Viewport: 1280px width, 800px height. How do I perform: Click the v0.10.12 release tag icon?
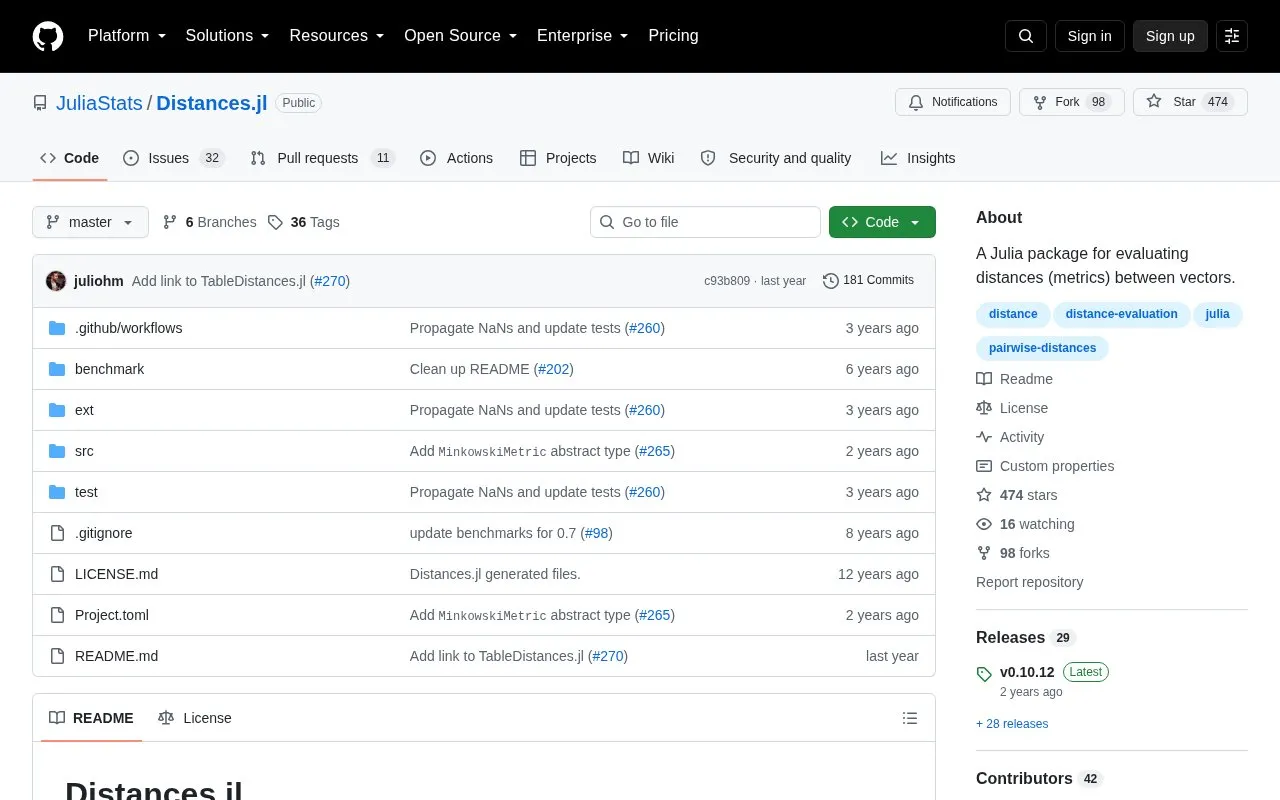point(984,673)
